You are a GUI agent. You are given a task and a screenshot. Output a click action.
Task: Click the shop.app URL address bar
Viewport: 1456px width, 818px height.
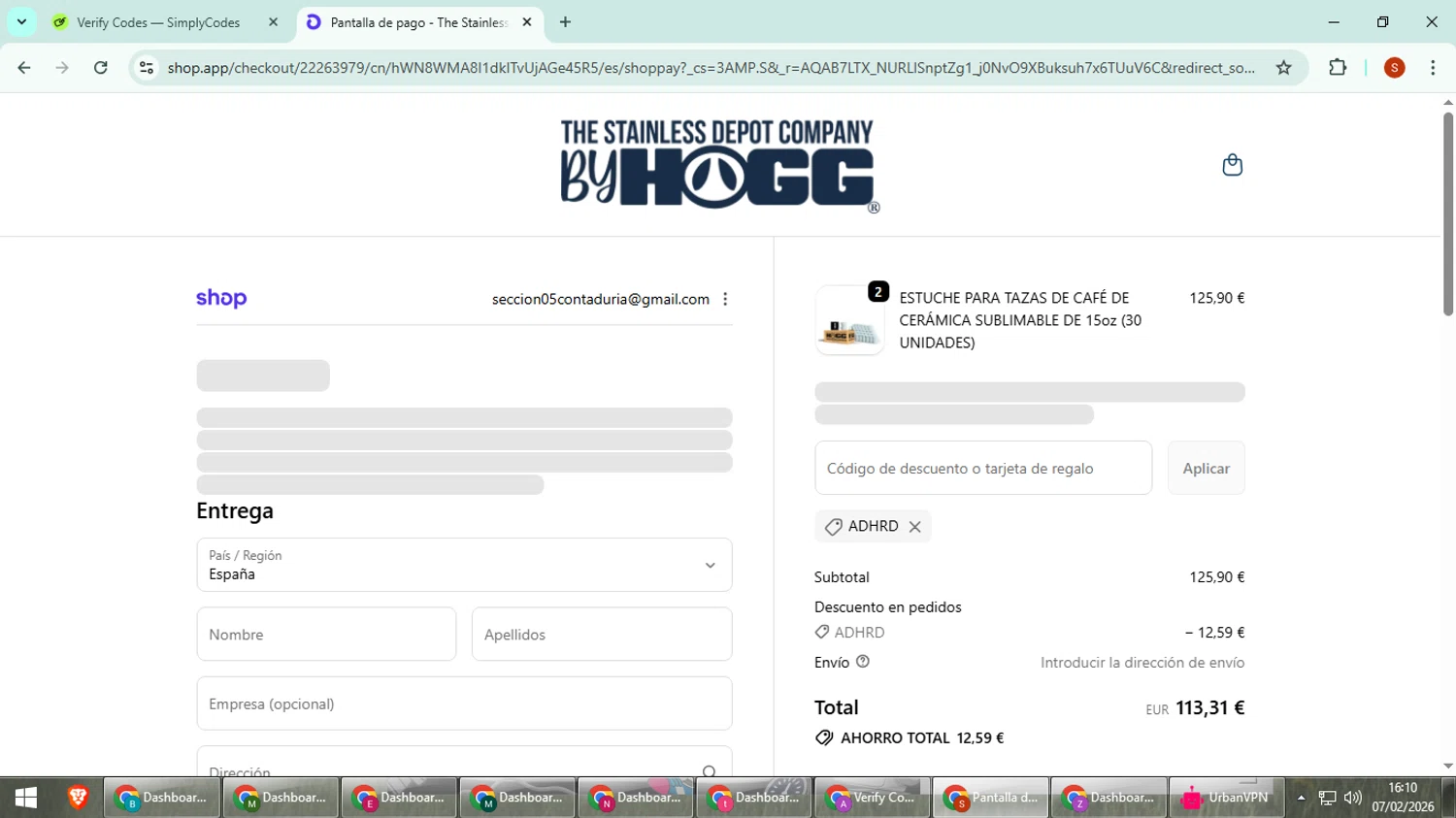tap(711, 68)
